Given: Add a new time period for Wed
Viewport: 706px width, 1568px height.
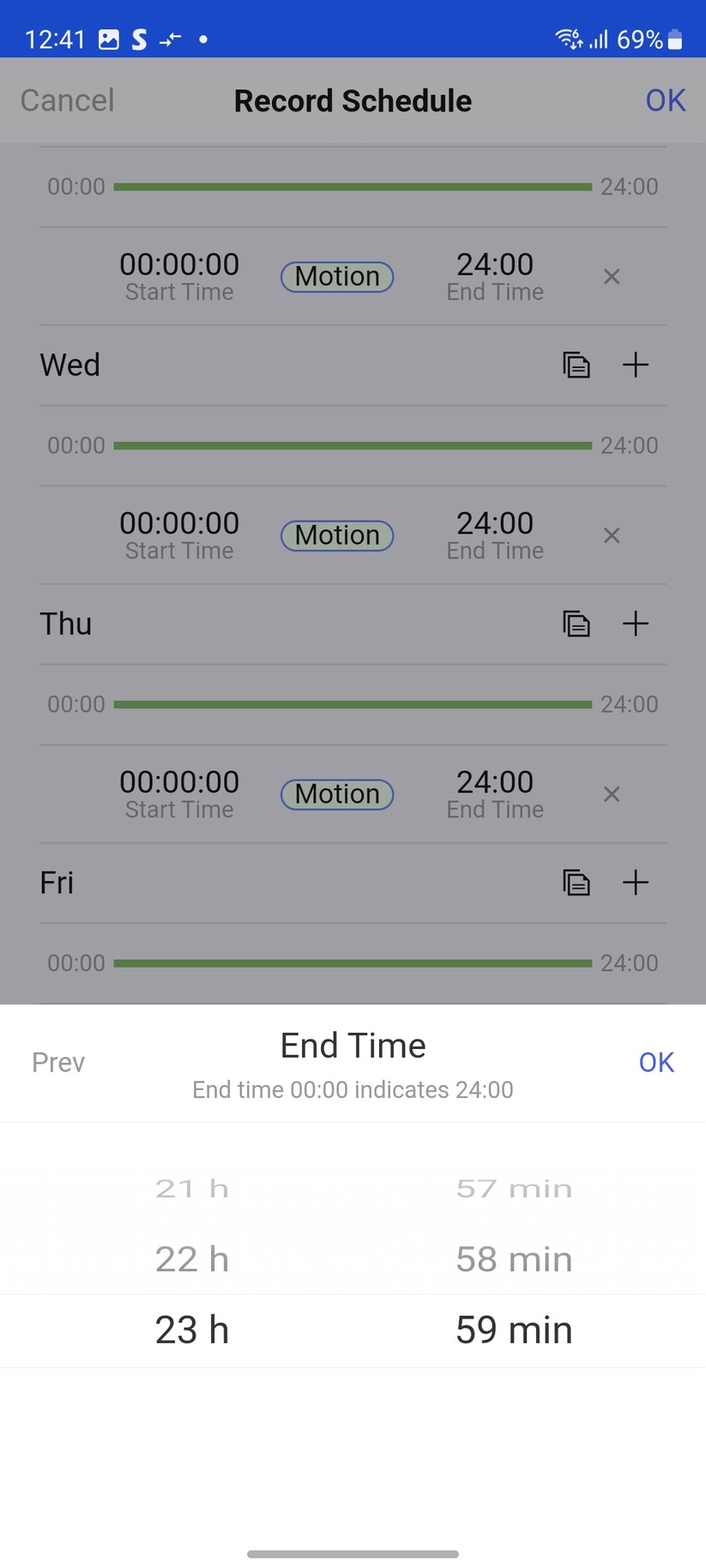Looking at the screenshot, I should tap(635, 365).
